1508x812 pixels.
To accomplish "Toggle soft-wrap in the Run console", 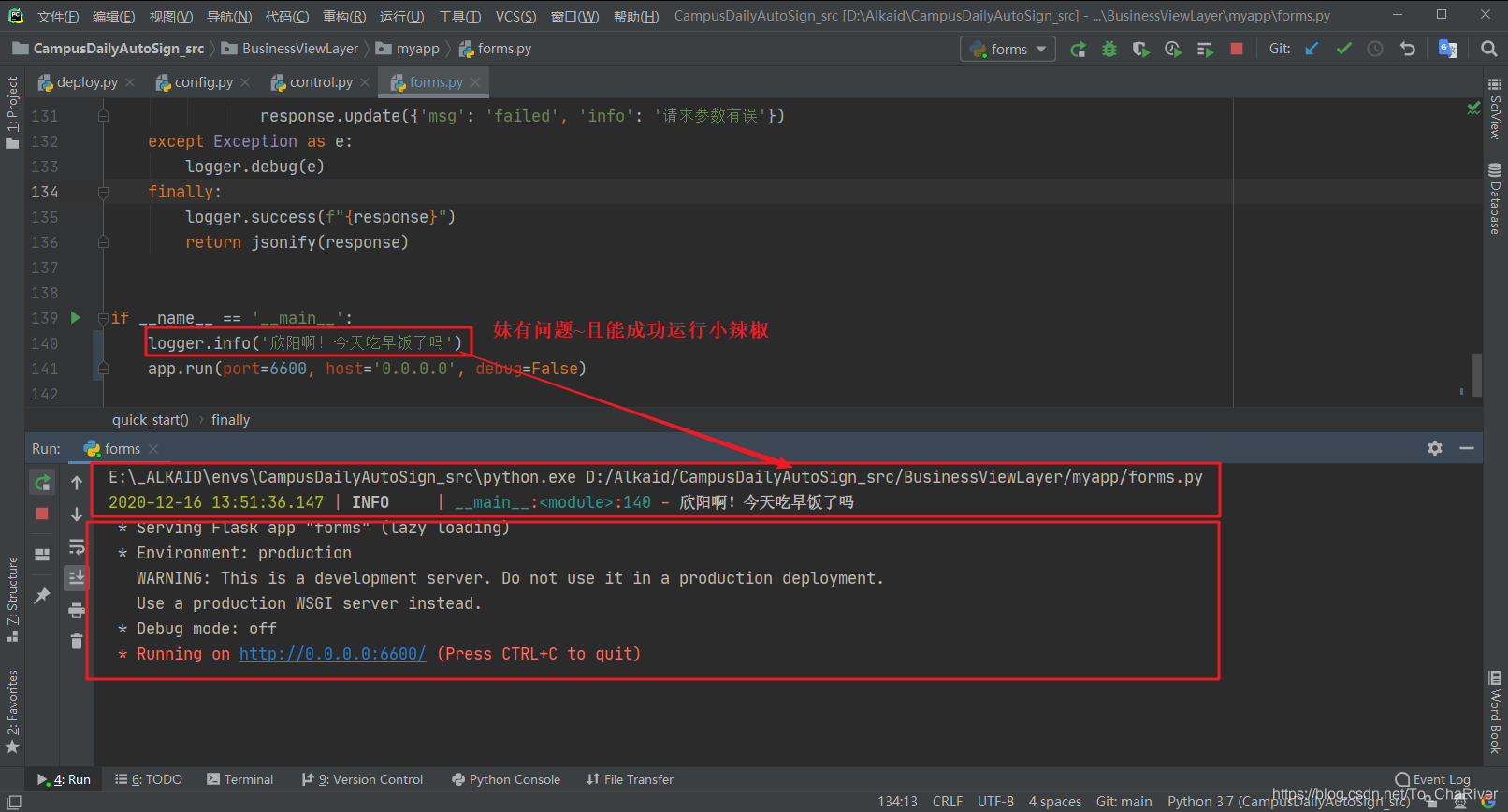I will 77,546.
